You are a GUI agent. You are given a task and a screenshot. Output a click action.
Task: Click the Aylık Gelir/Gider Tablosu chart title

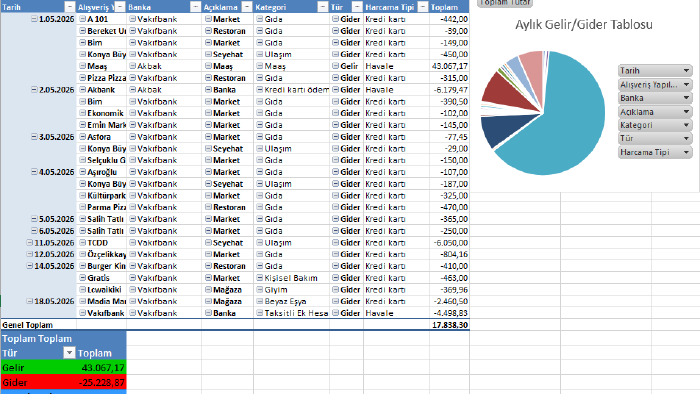[583, 25]
